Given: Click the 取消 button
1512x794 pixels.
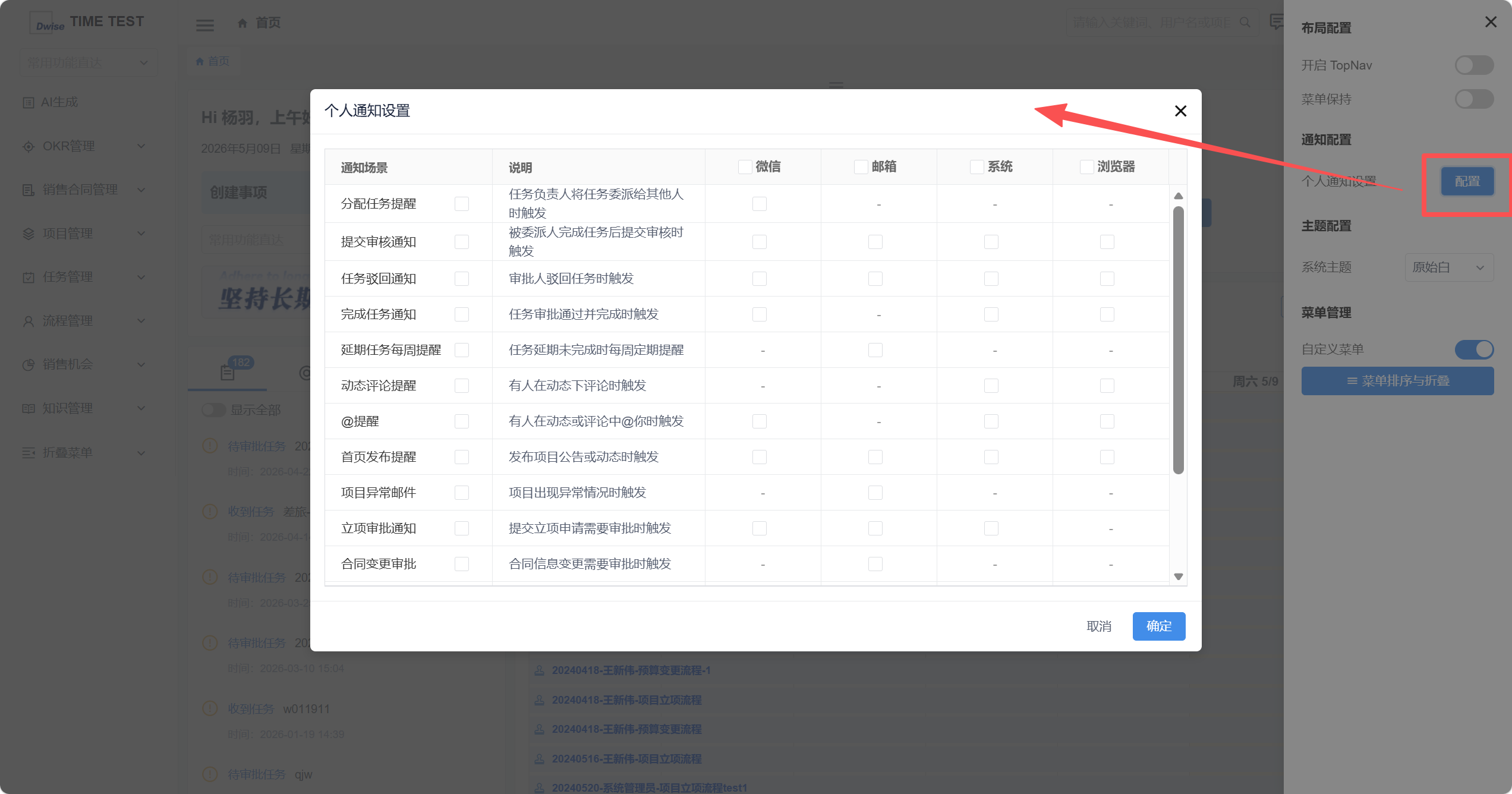Looking at the screenshot, I should coord(1099,626).
